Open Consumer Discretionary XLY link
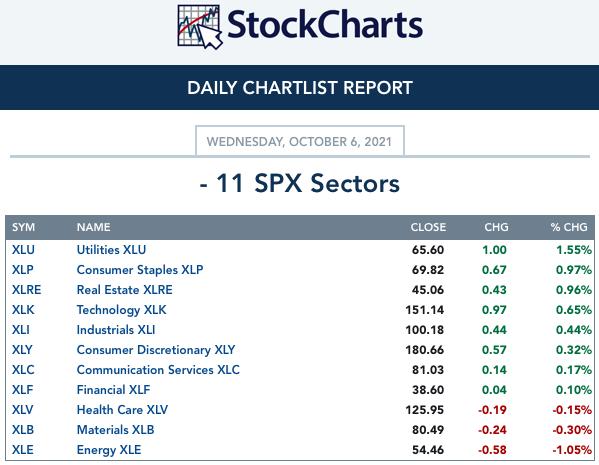Viewport: 599px width, 465px height. pyautogui.click(x=156, y=350)
